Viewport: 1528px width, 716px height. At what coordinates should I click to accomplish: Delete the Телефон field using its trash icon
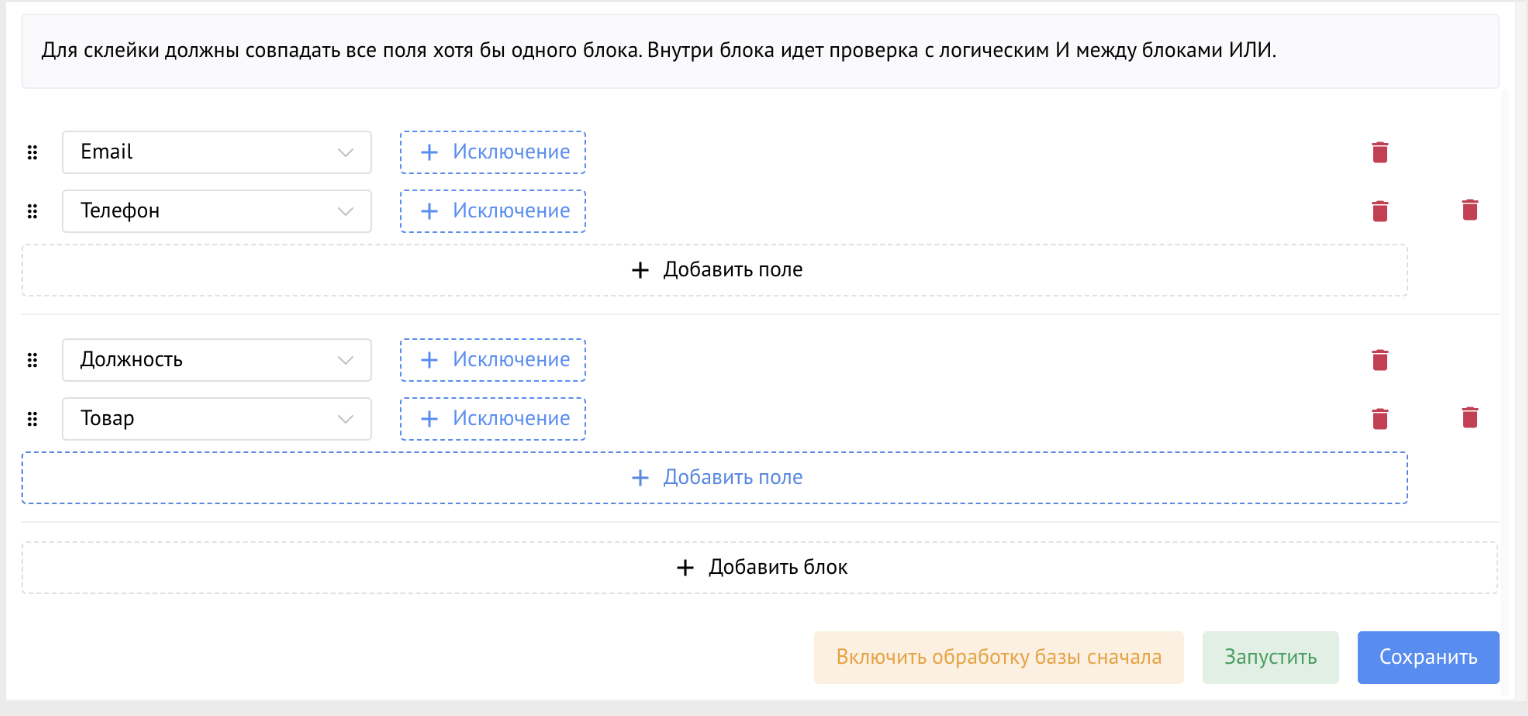coord(1380,211)
